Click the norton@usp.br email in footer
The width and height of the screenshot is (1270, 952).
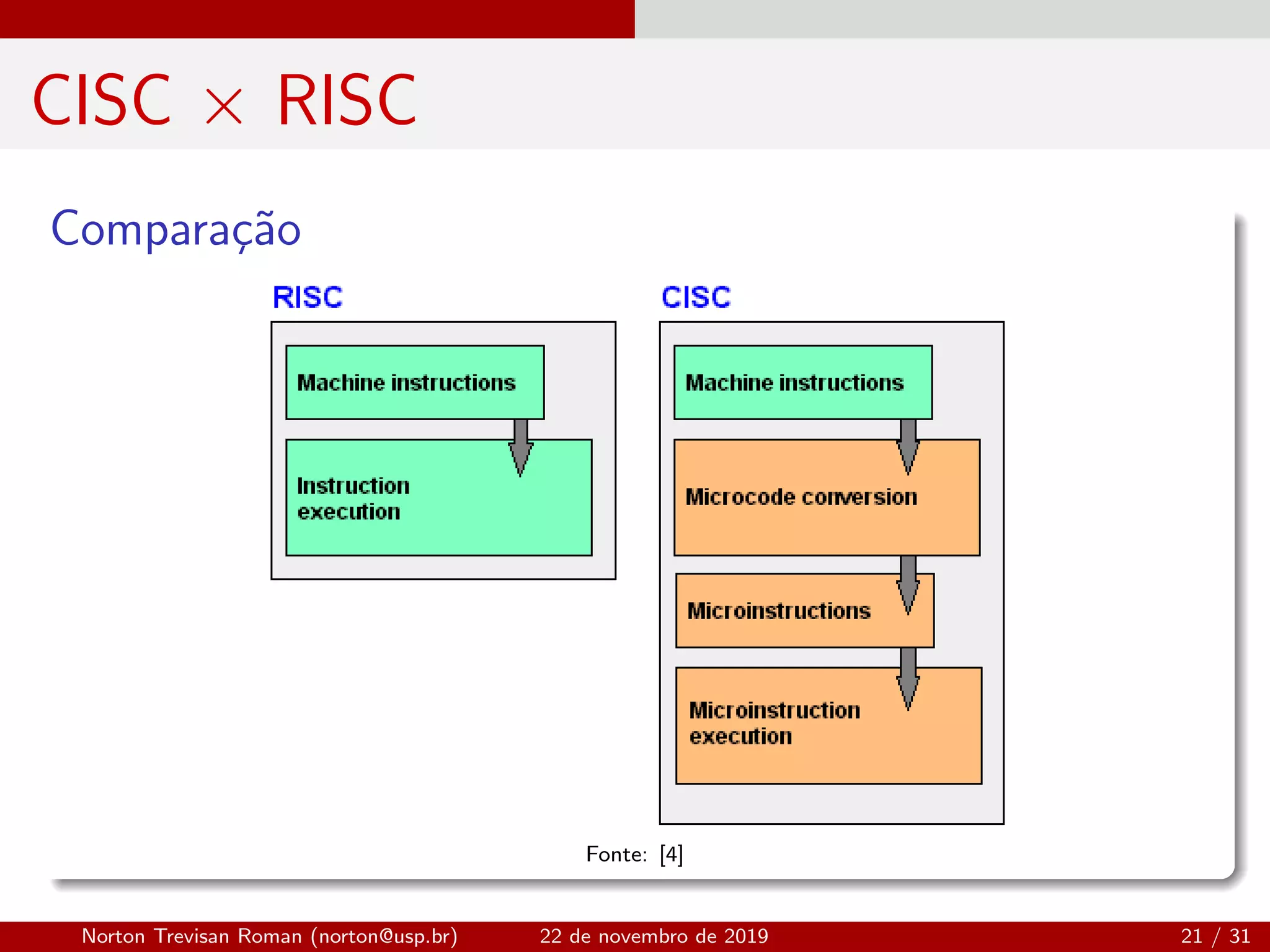pos(387,936)
